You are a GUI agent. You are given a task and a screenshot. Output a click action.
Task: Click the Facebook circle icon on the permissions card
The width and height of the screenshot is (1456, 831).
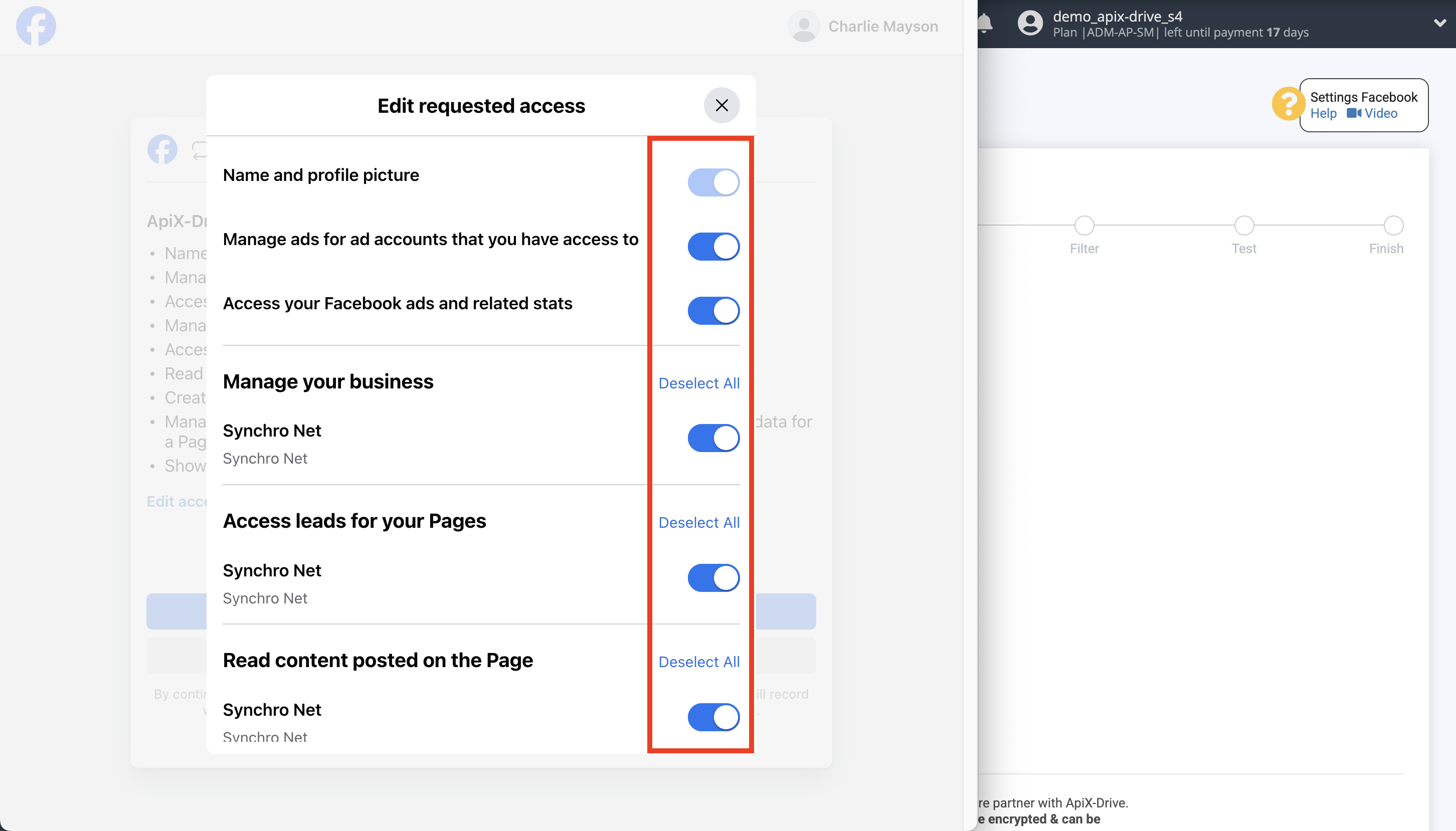tap(162, 149)
